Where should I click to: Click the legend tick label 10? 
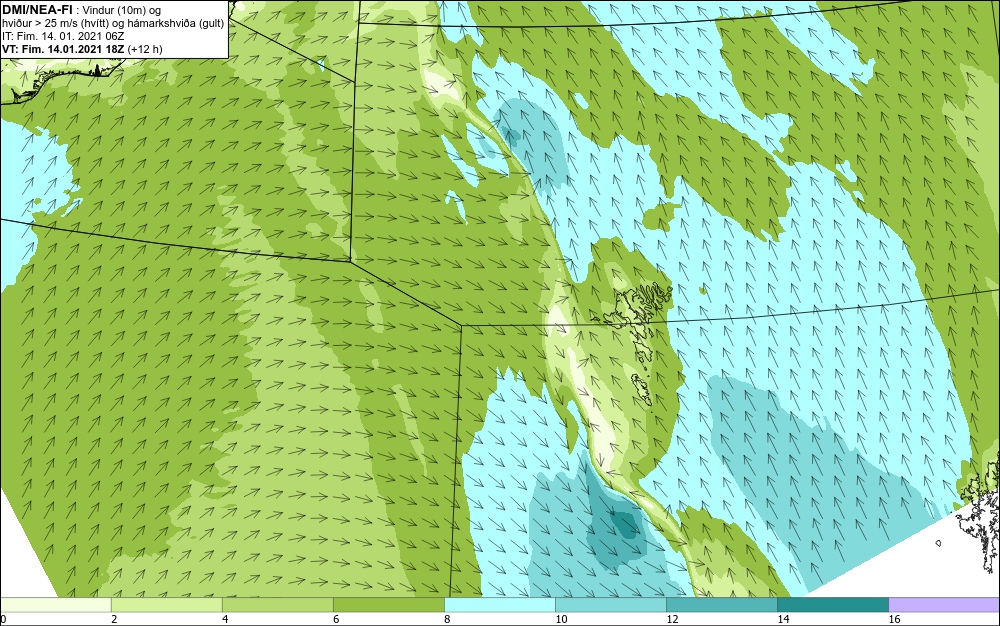pyautogui.click(x=561, y=619)
